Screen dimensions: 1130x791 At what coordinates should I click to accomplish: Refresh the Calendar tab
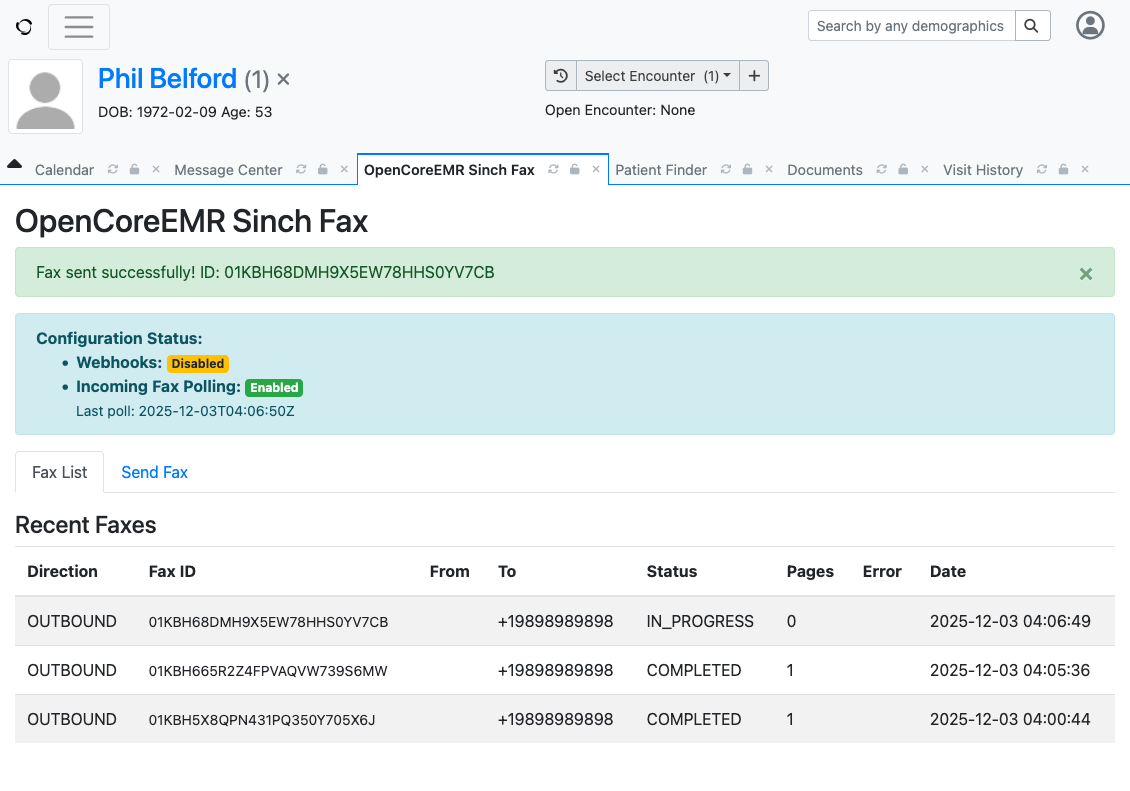[113, 170]
